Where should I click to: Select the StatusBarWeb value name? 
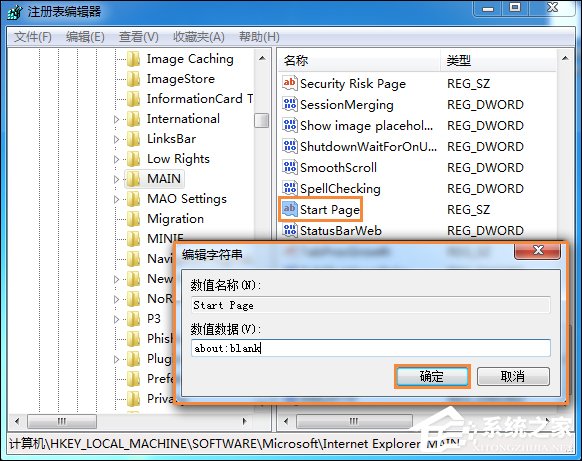tap(341, 231)
